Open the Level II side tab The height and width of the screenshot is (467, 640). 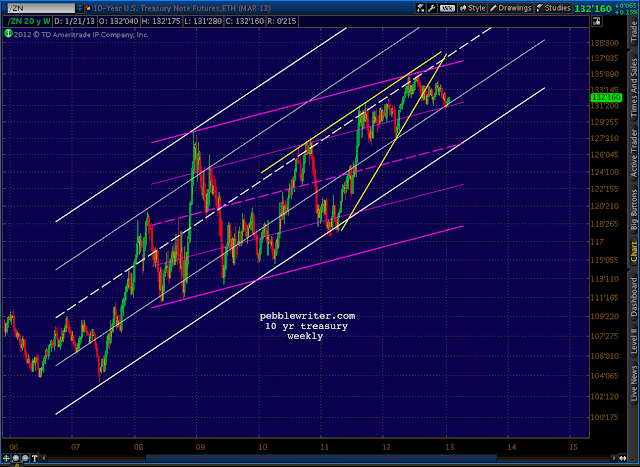[634, 341]
